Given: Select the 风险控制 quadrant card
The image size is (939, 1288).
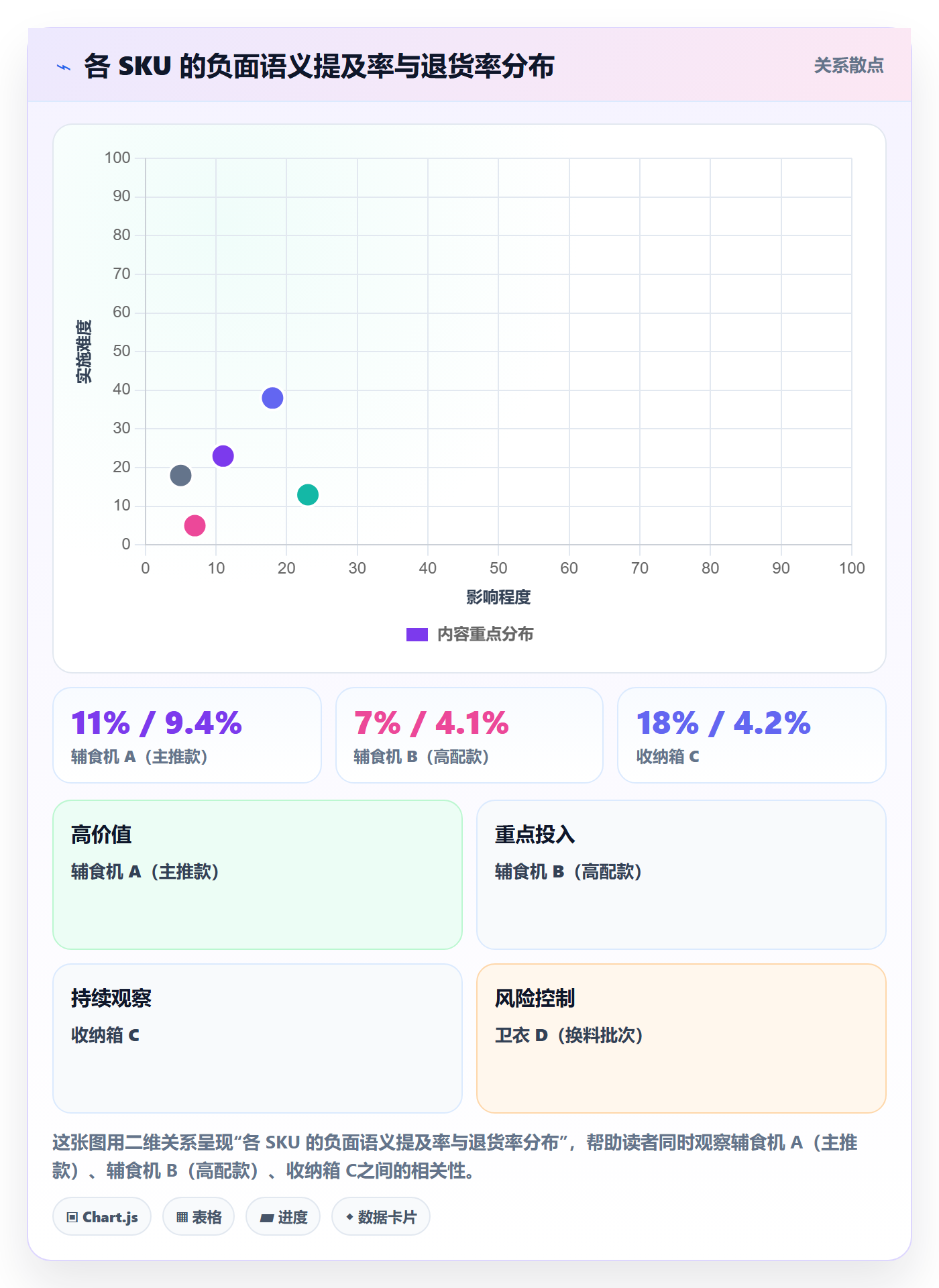Looking at the screenshot, I should tap(681, 1038).
